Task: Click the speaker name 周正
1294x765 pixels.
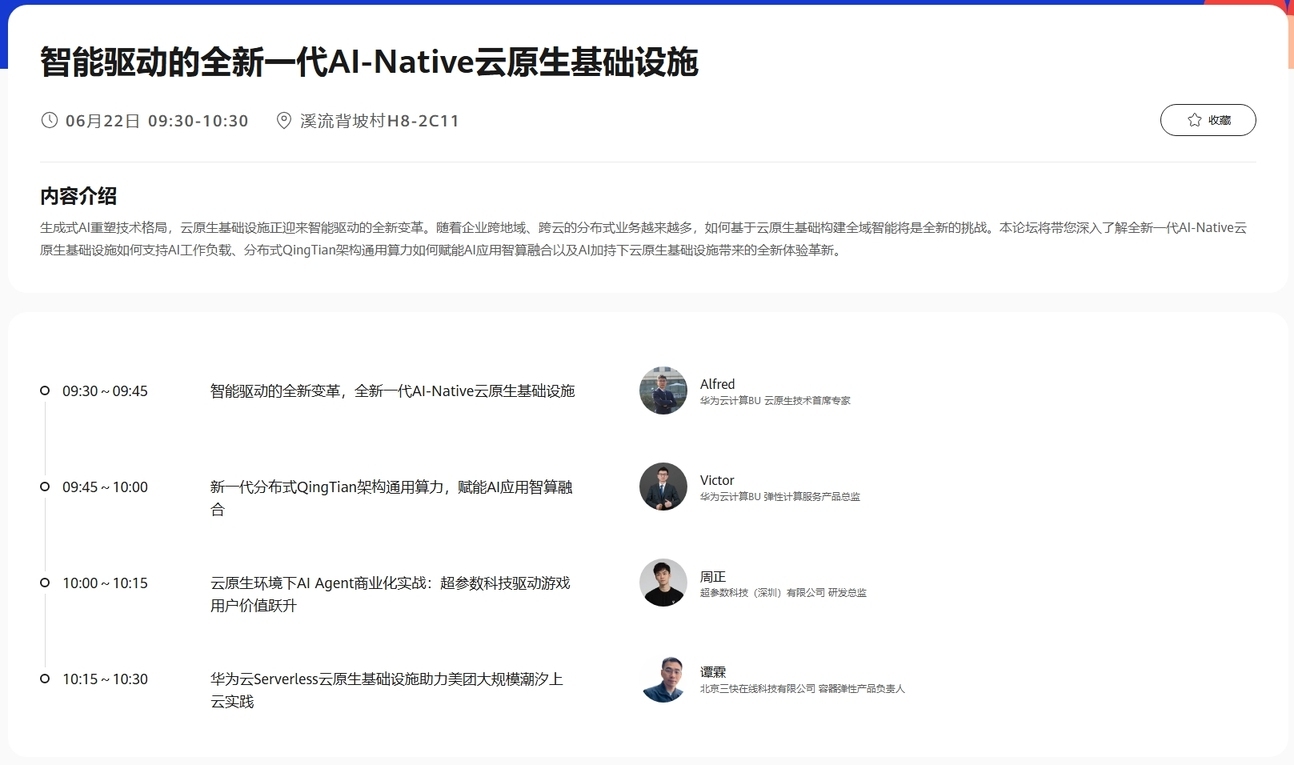Action: click(x=713, y=577)
